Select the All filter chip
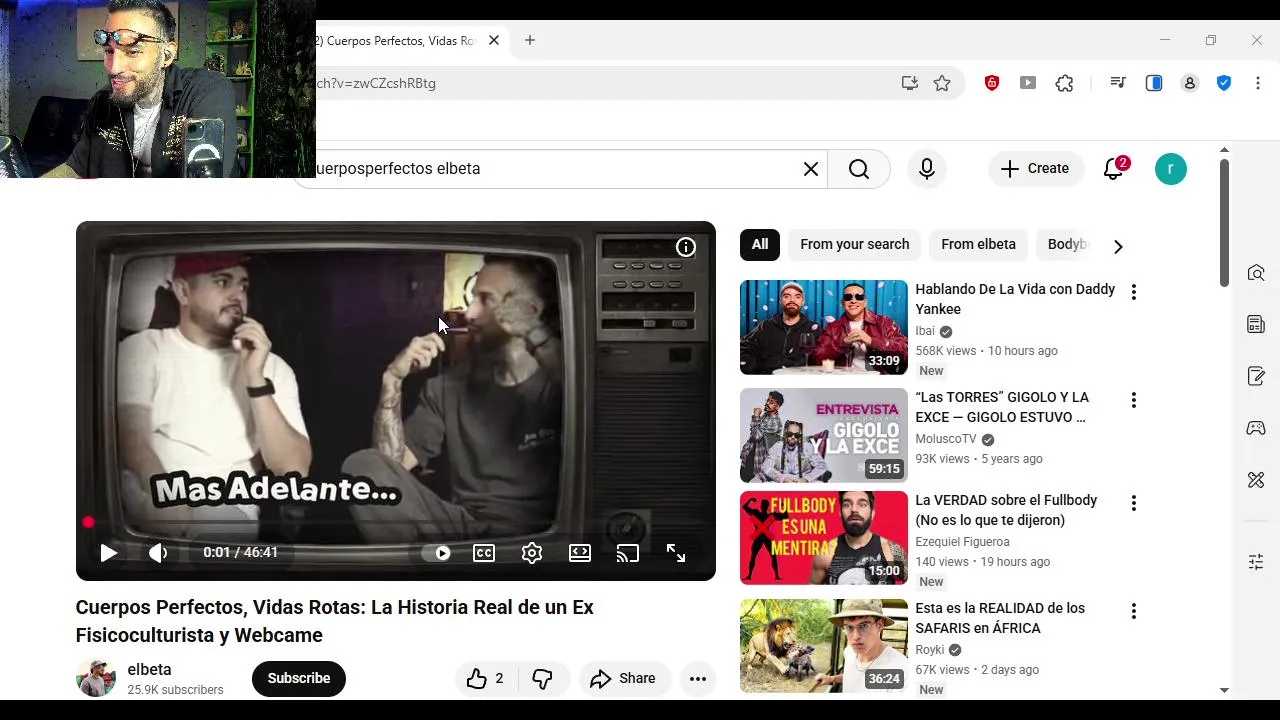Viewport: 1280px width, 720px height. 760,245
